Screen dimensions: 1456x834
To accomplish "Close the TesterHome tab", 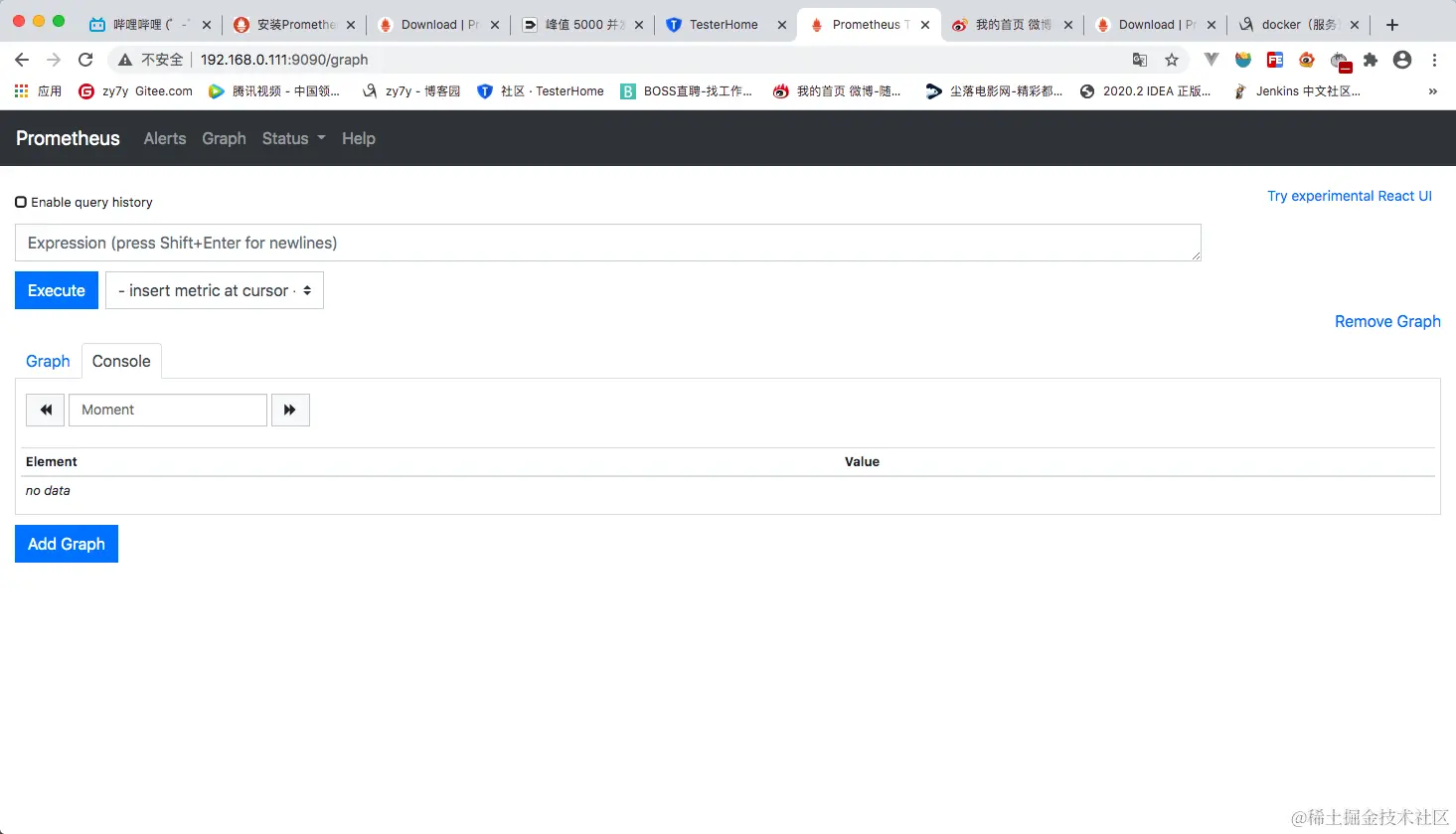I will click(782, 25).
